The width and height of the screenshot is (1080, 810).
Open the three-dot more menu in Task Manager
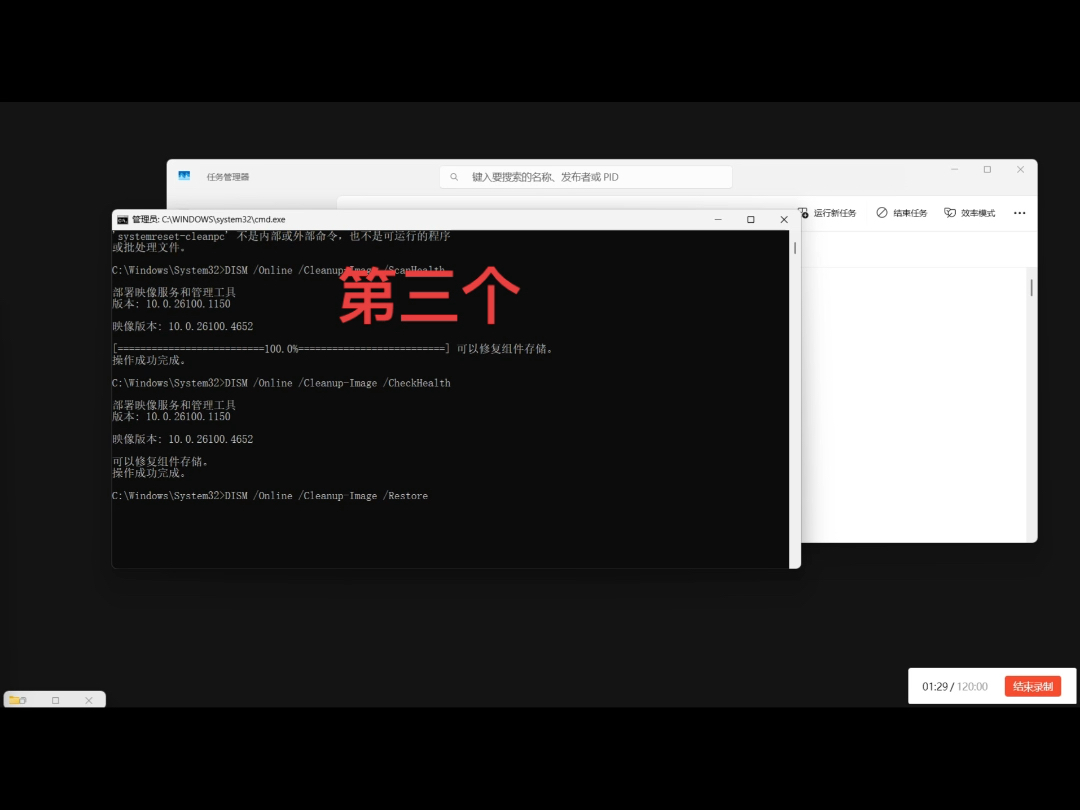1019,213
